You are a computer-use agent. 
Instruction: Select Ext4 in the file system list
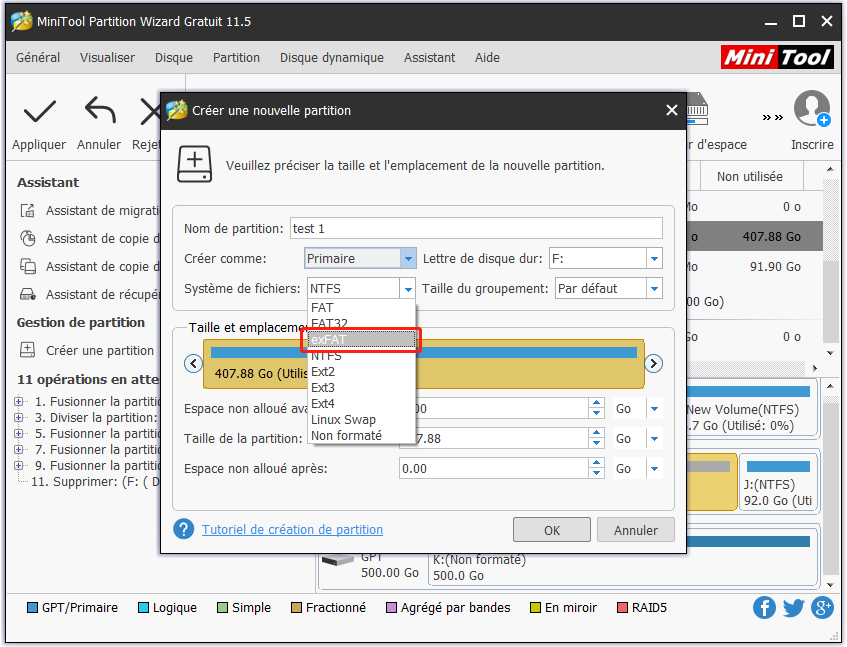[x=361, y=403]
